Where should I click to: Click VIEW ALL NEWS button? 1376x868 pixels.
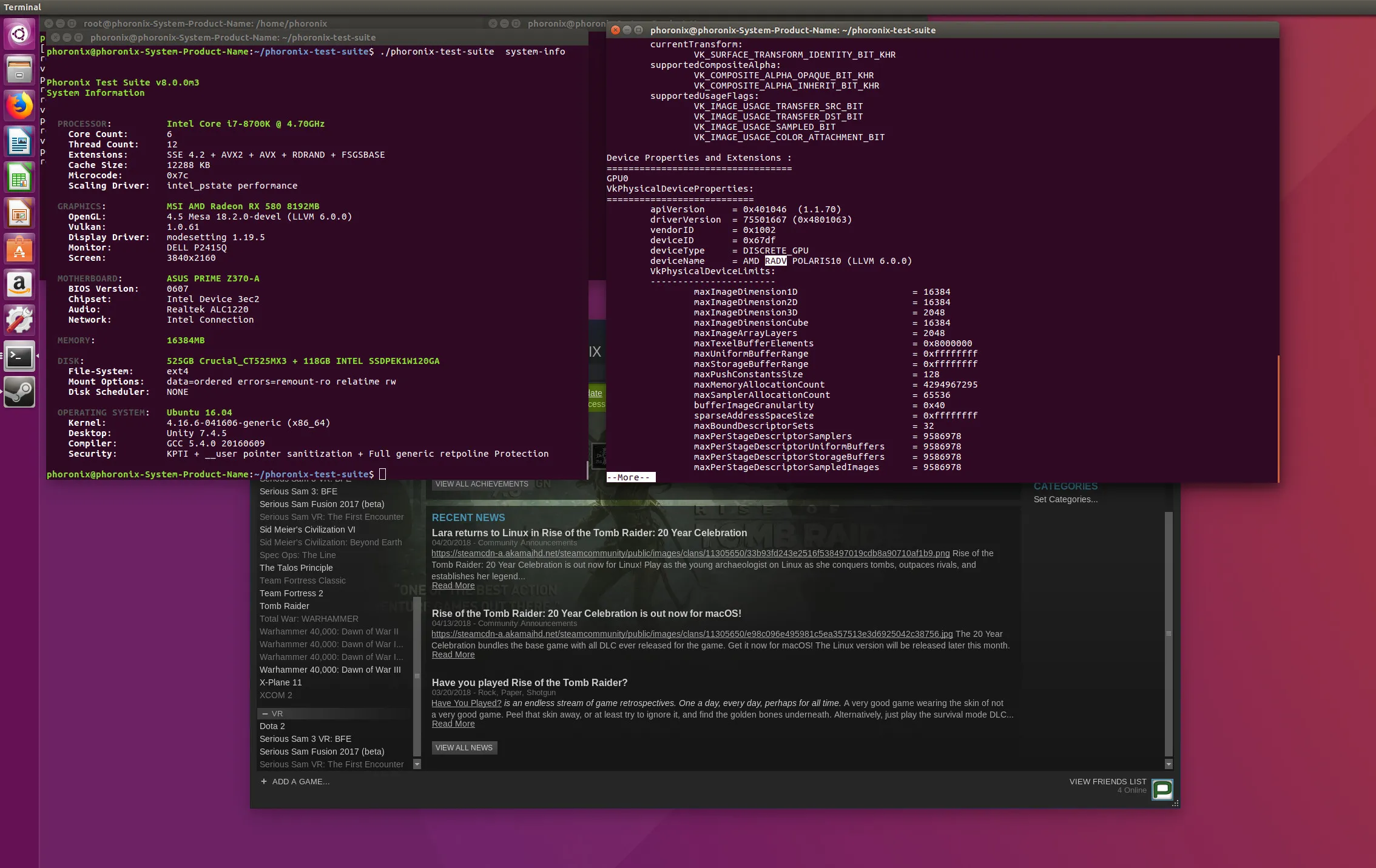tap(463, 747)
